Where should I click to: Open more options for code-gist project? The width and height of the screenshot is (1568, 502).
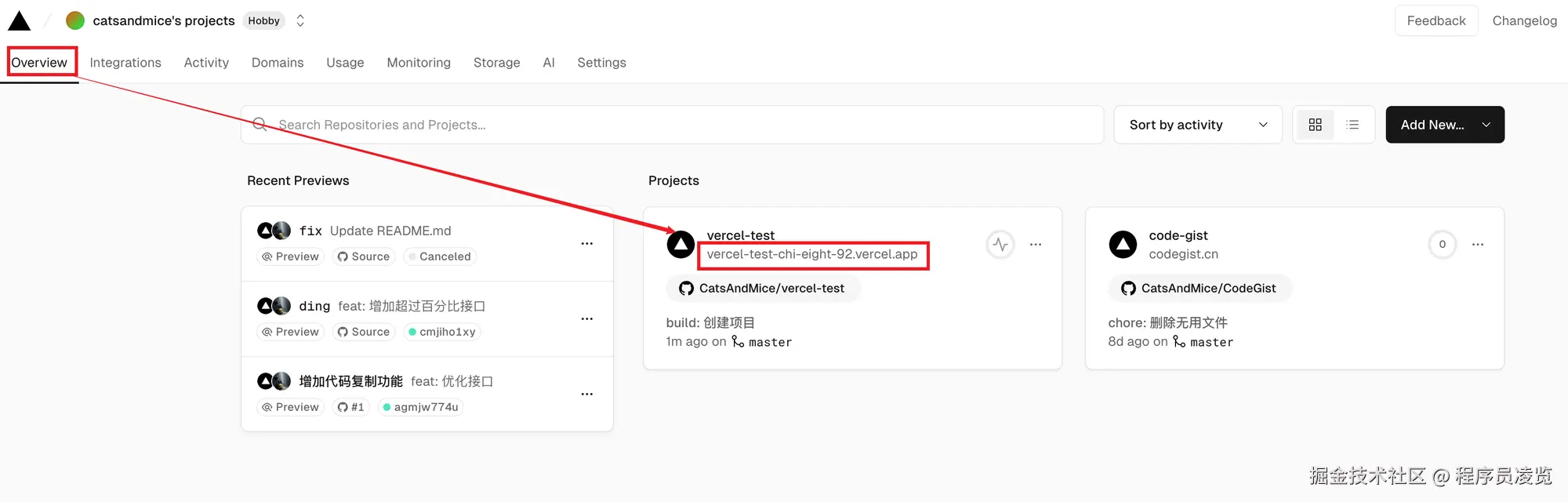click(x=1478, y=245)
